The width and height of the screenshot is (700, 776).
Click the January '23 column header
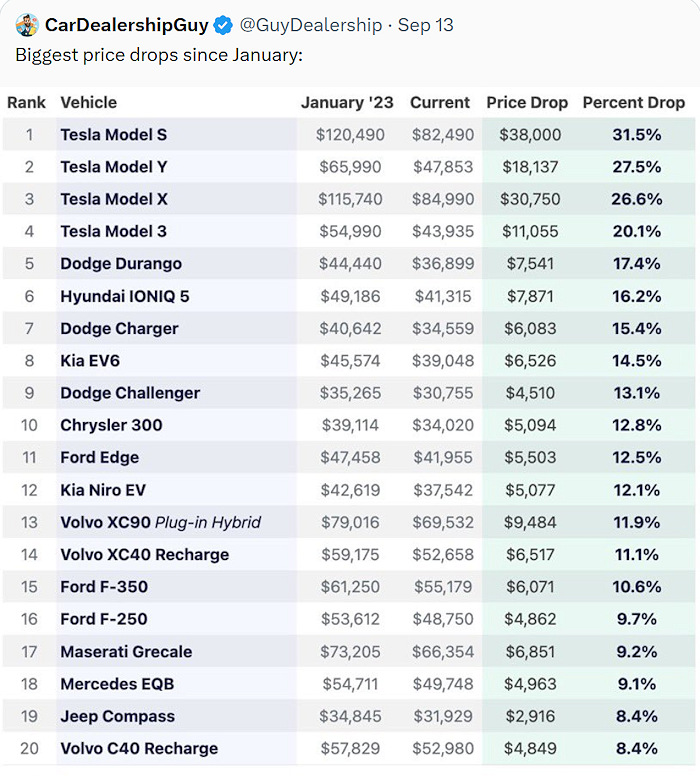347,102
